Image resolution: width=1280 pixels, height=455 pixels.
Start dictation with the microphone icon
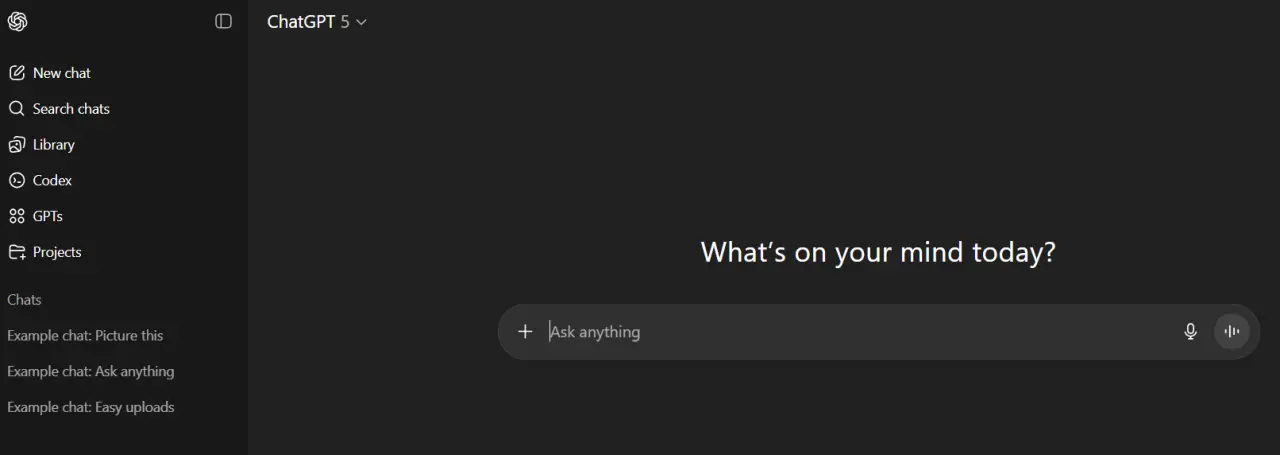(1190, 332)
